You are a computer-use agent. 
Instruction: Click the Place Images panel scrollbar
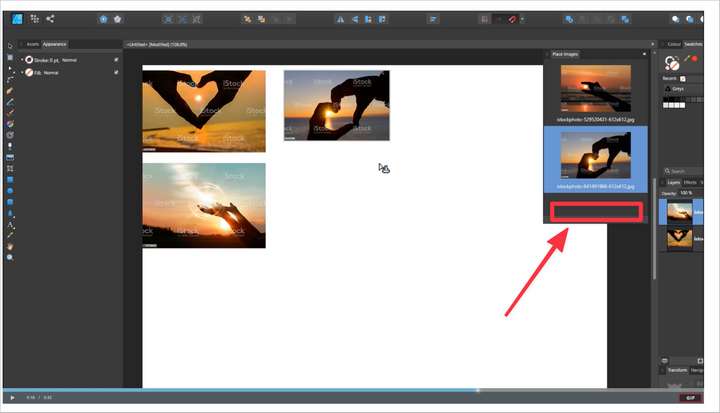(654, 229)
